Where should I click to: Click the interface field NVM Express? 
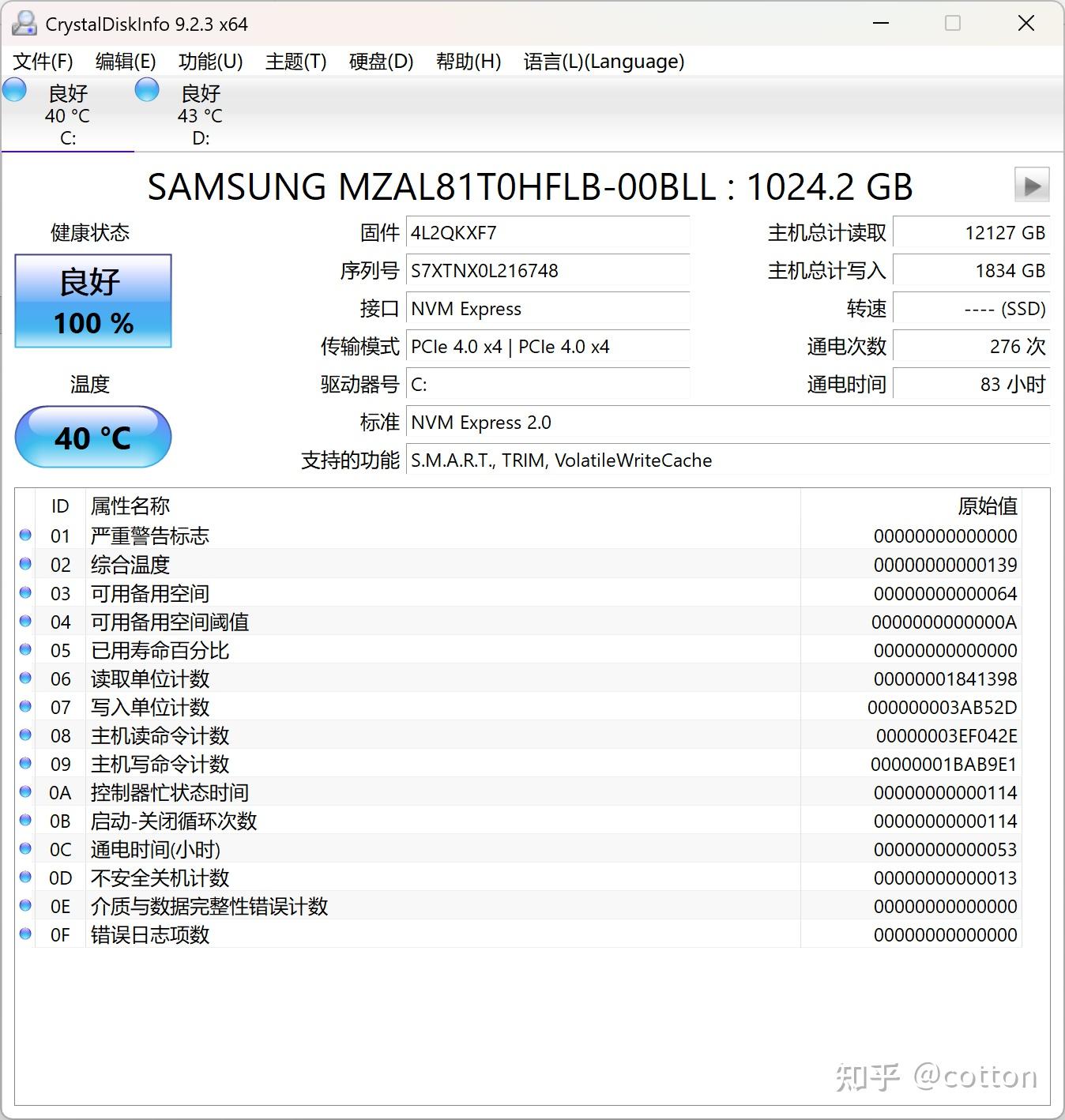pyautogui.click(x=548, y=309)
